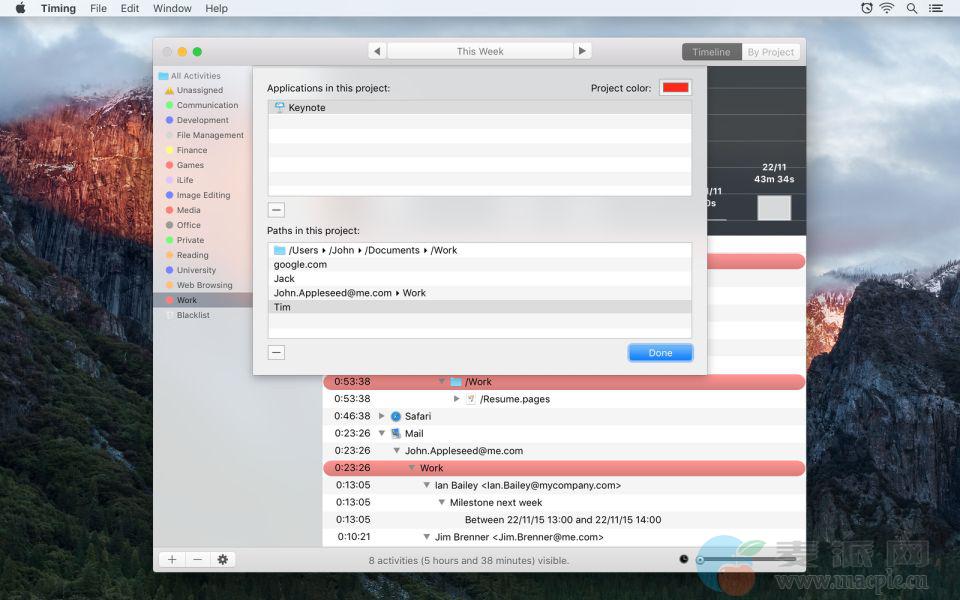The height and width of the screenshot is (600, 960).
Task: Switch to By Project view
Action: 770,52
